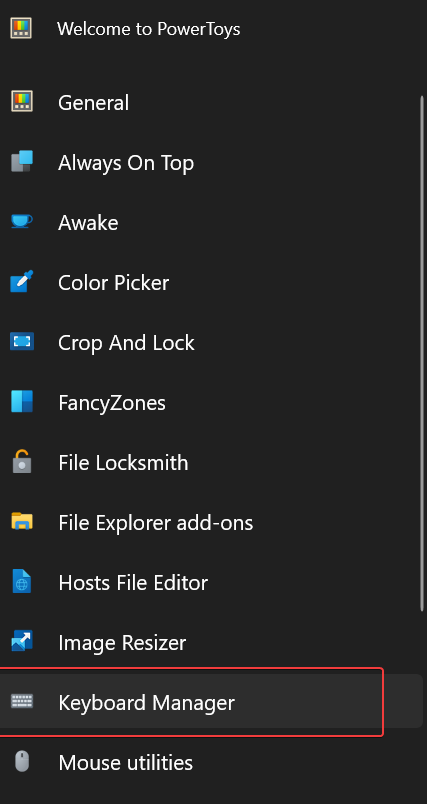
Task: Open the Mouse utilities mouse icon
Action: [x=22, y=761]
